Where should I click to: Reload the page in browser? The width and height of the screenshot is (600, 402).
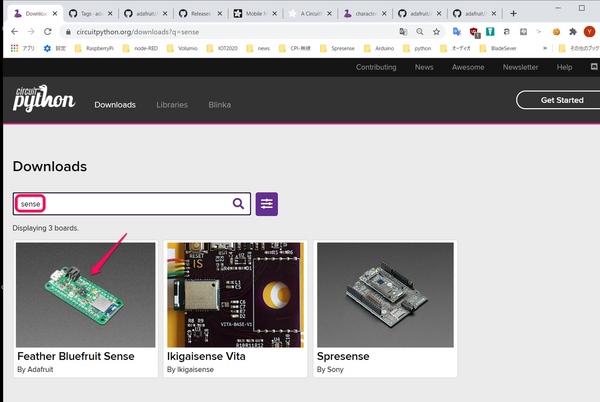tap(50, 32)
